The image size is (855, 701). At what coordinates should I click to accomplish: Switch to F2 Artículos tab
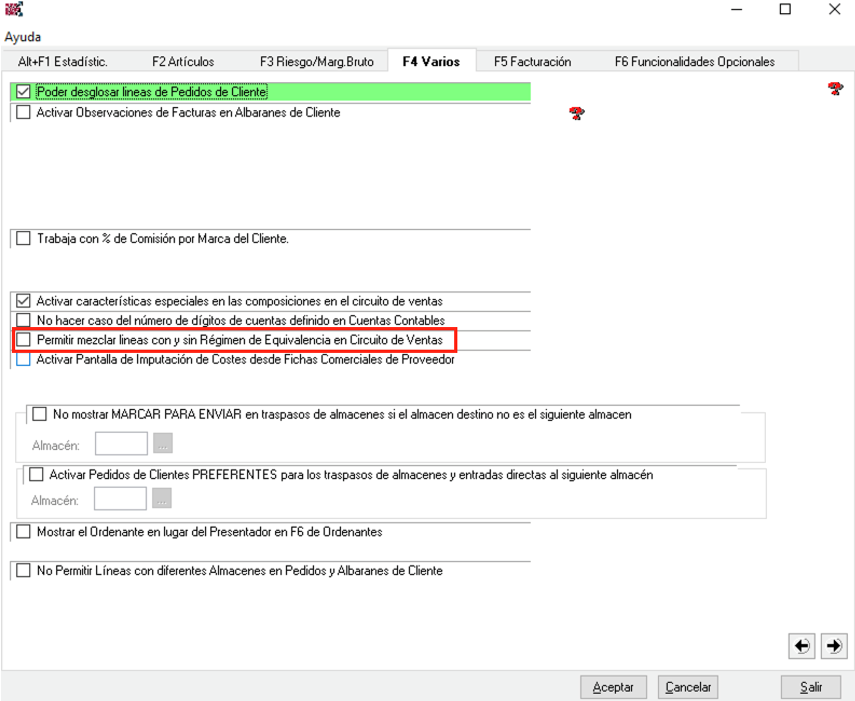pyautogui.click(x=183, y=62)
